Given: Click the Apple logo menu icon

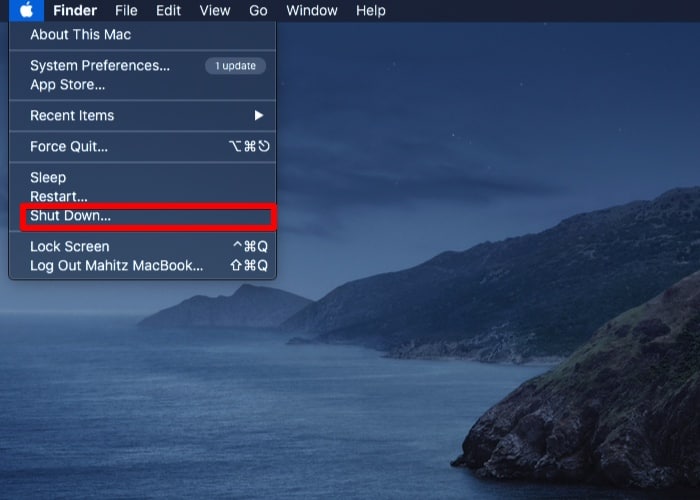Looking at the screenshot, I should 26,11.
